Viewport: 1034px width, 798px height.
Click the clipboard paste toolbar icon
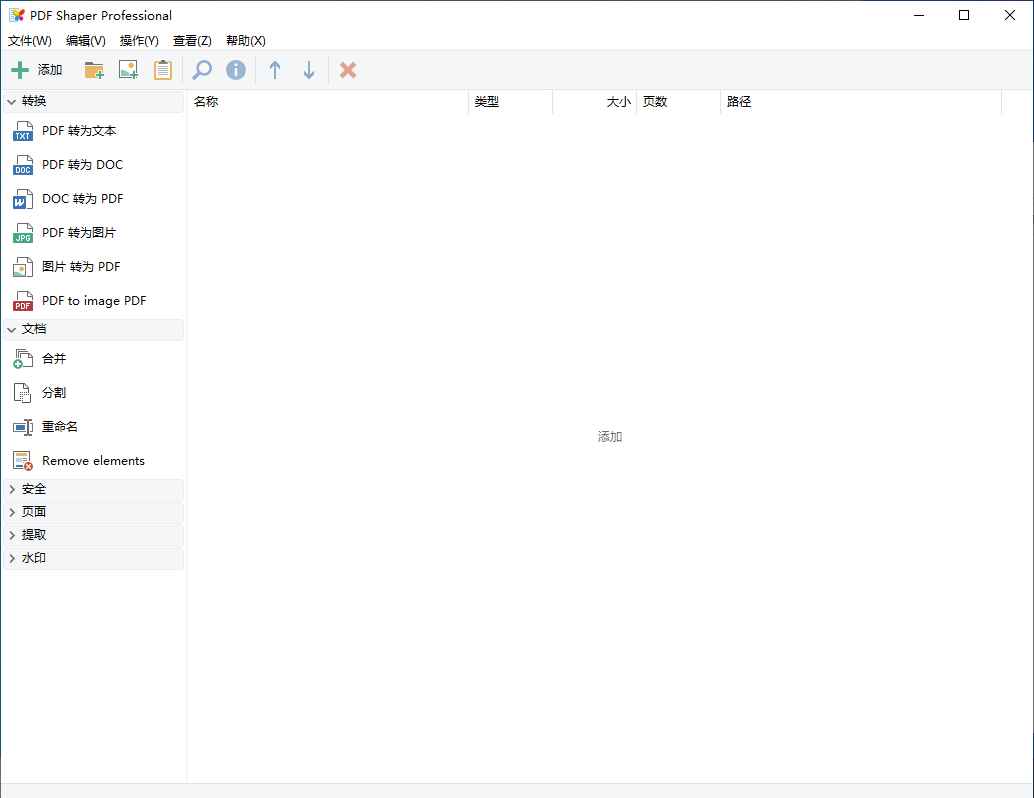[162, 70]
